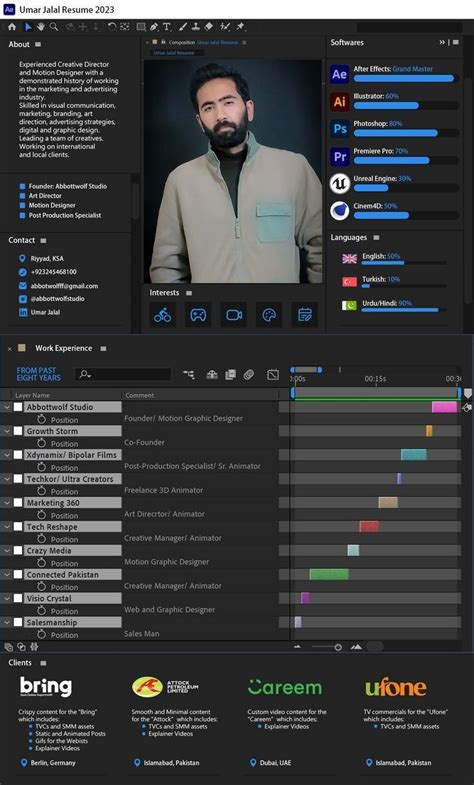The width and height of the screenshot is (474, 785).
Task: Collapse the Xdynamix/ Bipolar Films layer chevron
Action: (7, 455)
